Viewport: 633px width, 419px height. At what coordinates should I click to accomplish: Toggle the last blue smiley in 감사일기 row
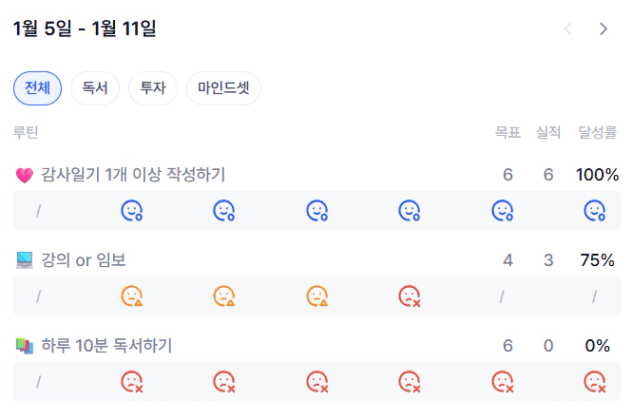point(595,210)
